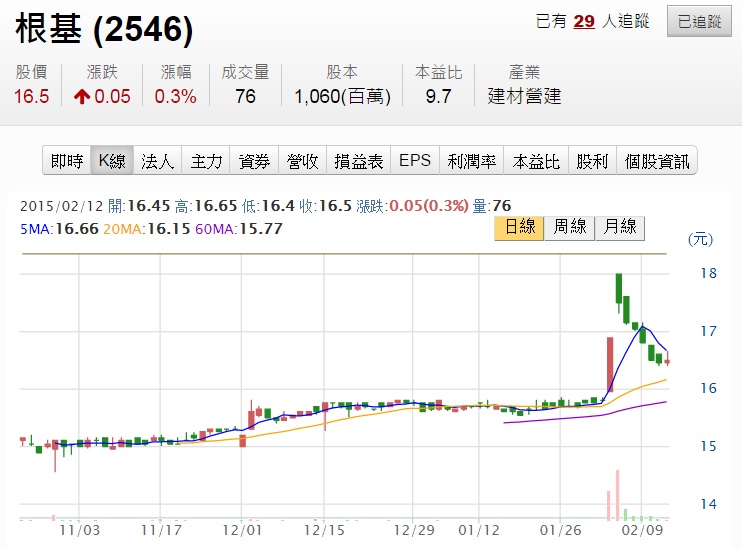Switch to the 利潤率 tab

[x=472, y=161]
